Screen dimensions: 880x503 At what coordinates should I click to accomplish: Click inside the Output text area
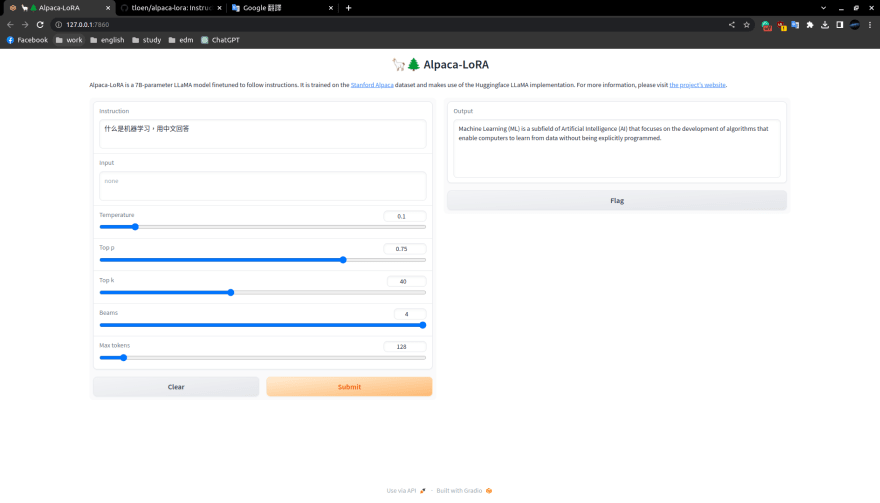click(617, 149)
